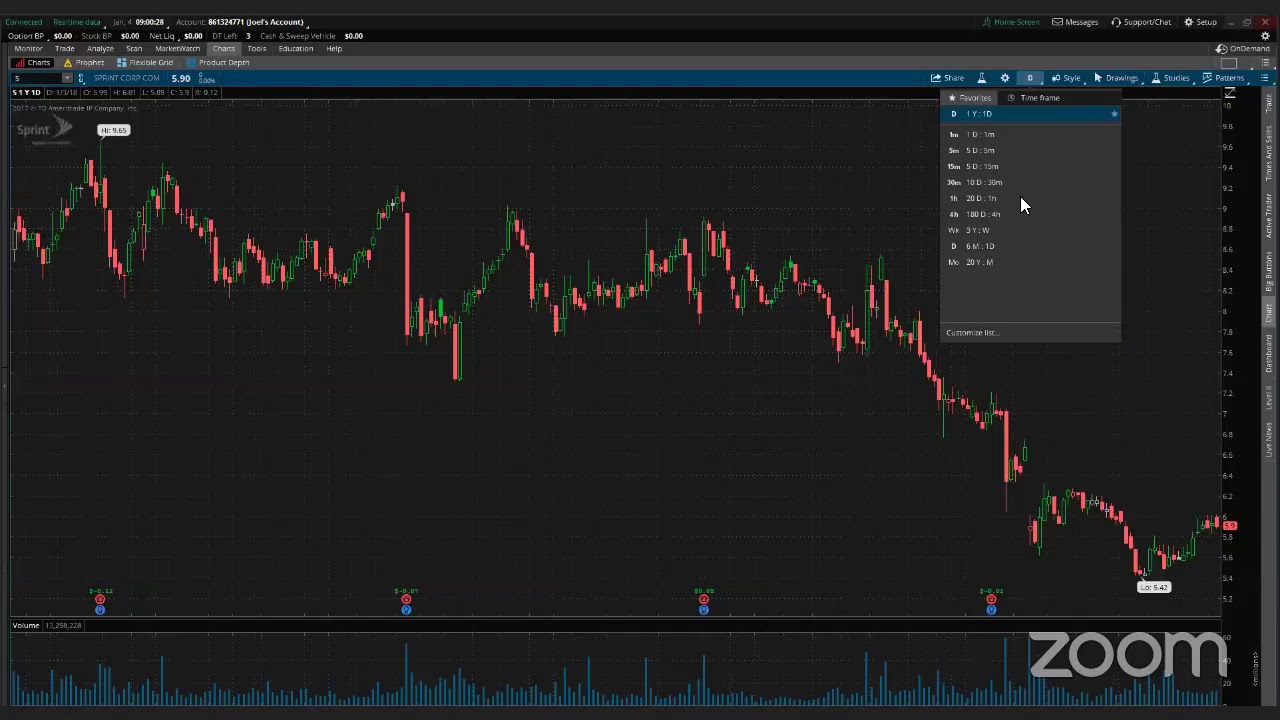Click the leftmost red earnings marker

[100, 599]
